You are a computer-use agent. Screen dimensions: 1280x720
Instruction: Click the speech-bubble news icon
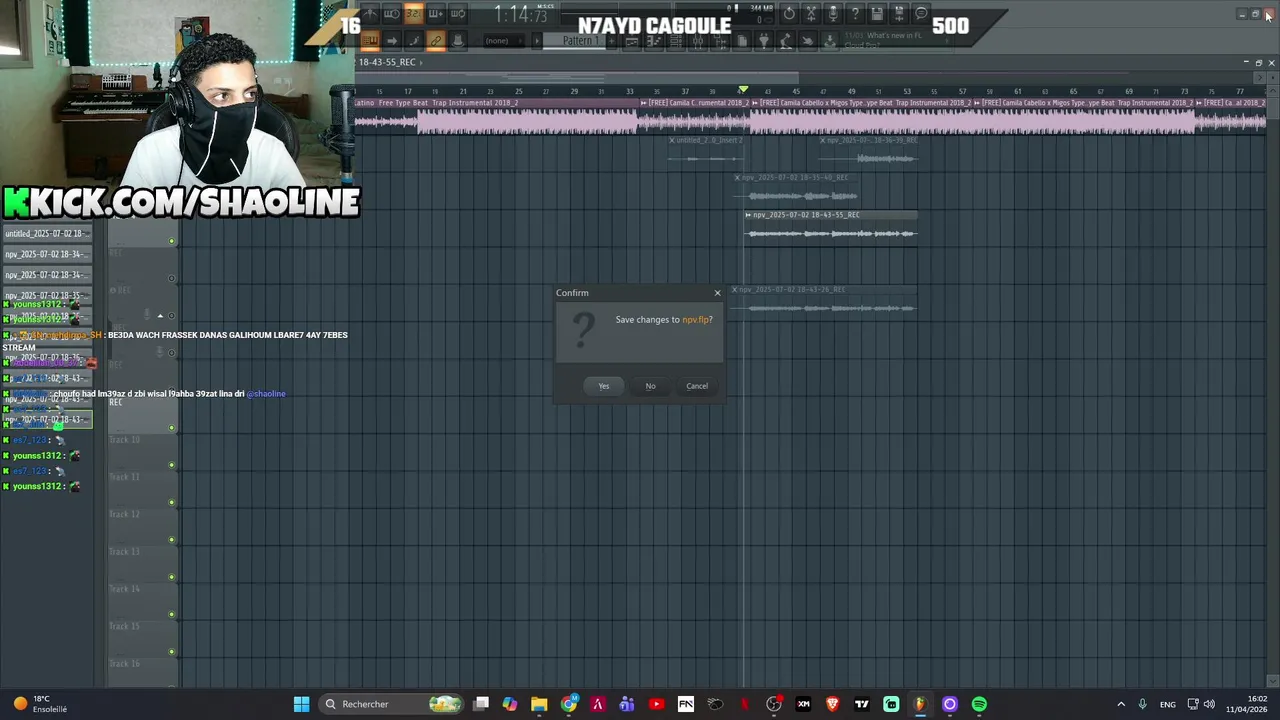click(x=921, y=13)
